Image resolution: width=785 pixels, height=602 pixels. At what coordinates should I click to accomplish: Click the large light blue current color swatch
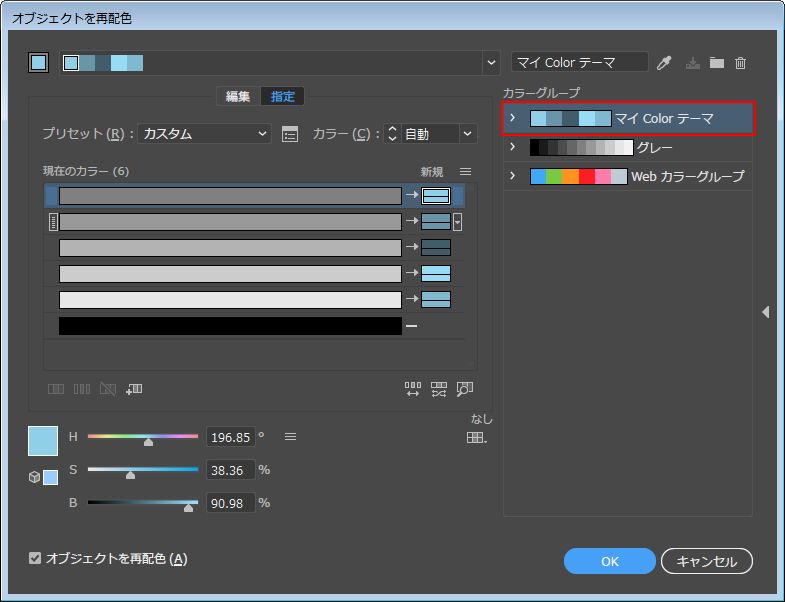point(43,441)
